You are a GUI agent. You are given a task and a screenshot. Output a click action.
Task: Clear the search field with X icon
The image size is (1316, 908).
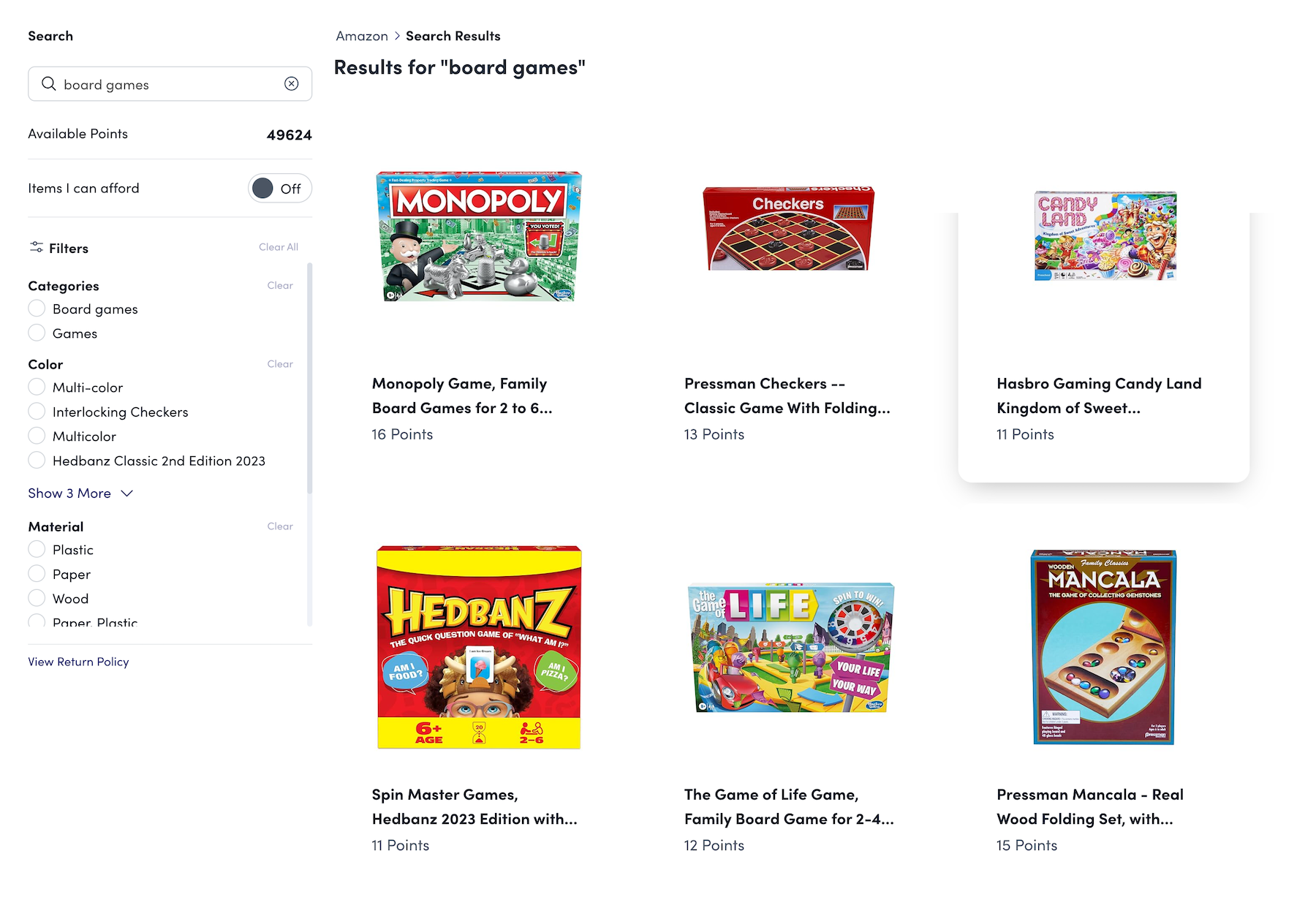292,84
